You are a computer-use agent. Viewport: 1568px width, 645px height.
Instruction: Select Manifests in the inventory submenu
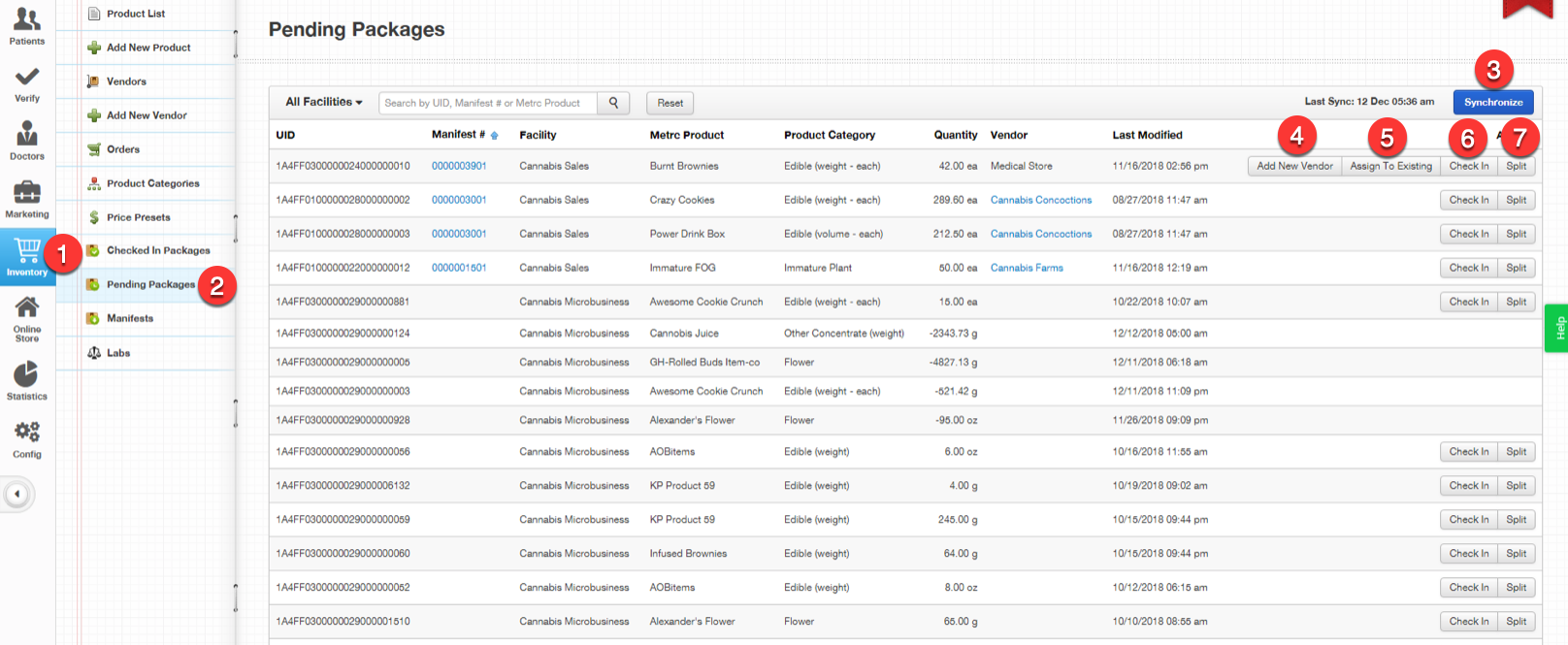click(129, 318)
